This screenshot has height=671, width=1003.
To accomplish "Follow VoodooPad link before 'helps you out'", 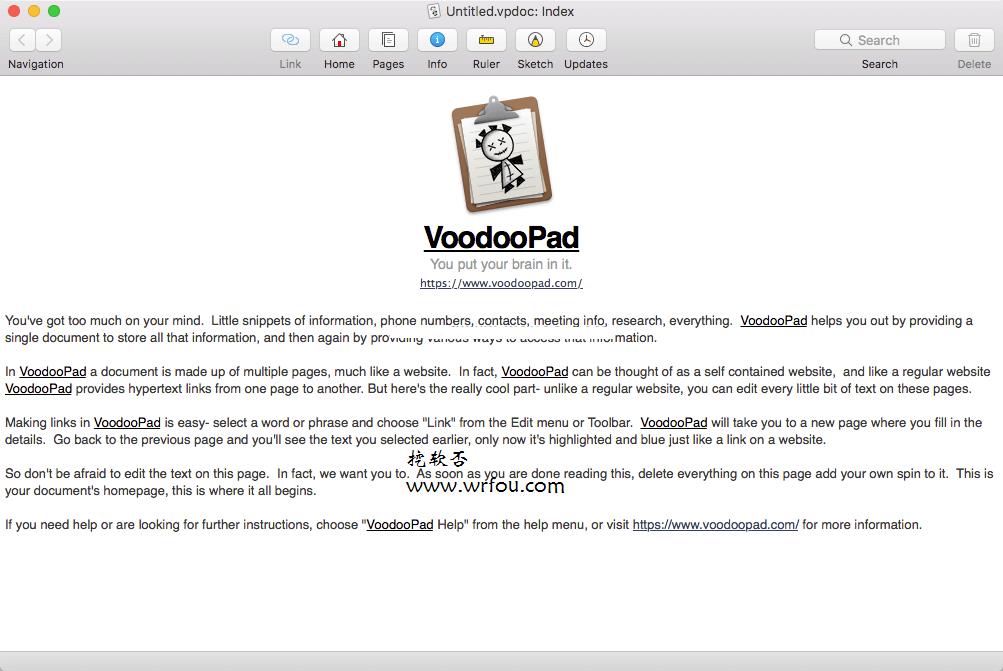I will pos(773,320).
